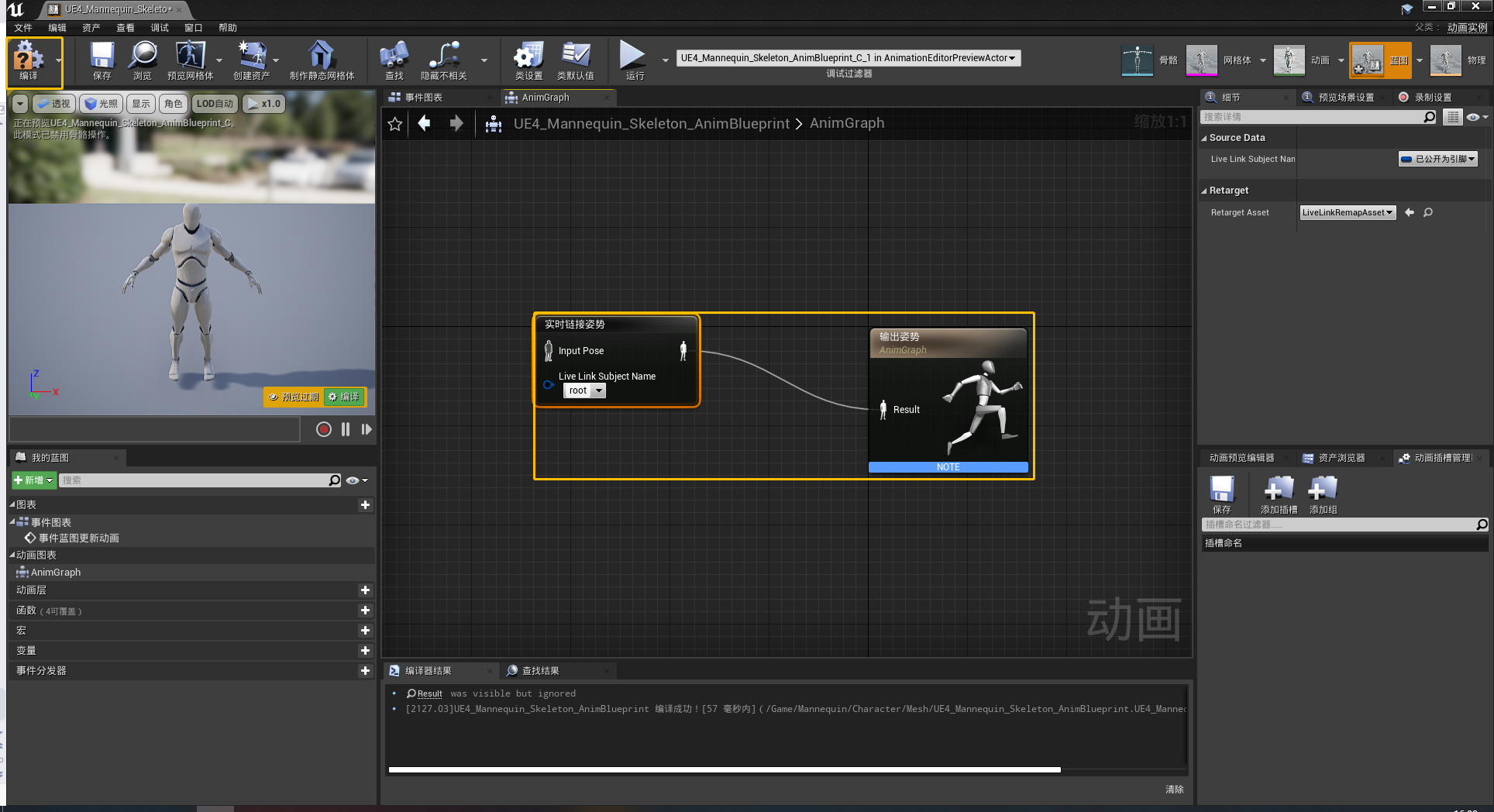Viewport: 1494px width, 812px height.
Task: Switch to 骨骼 (Skeleton) editor mode
Action: (x=1138, y=60)
